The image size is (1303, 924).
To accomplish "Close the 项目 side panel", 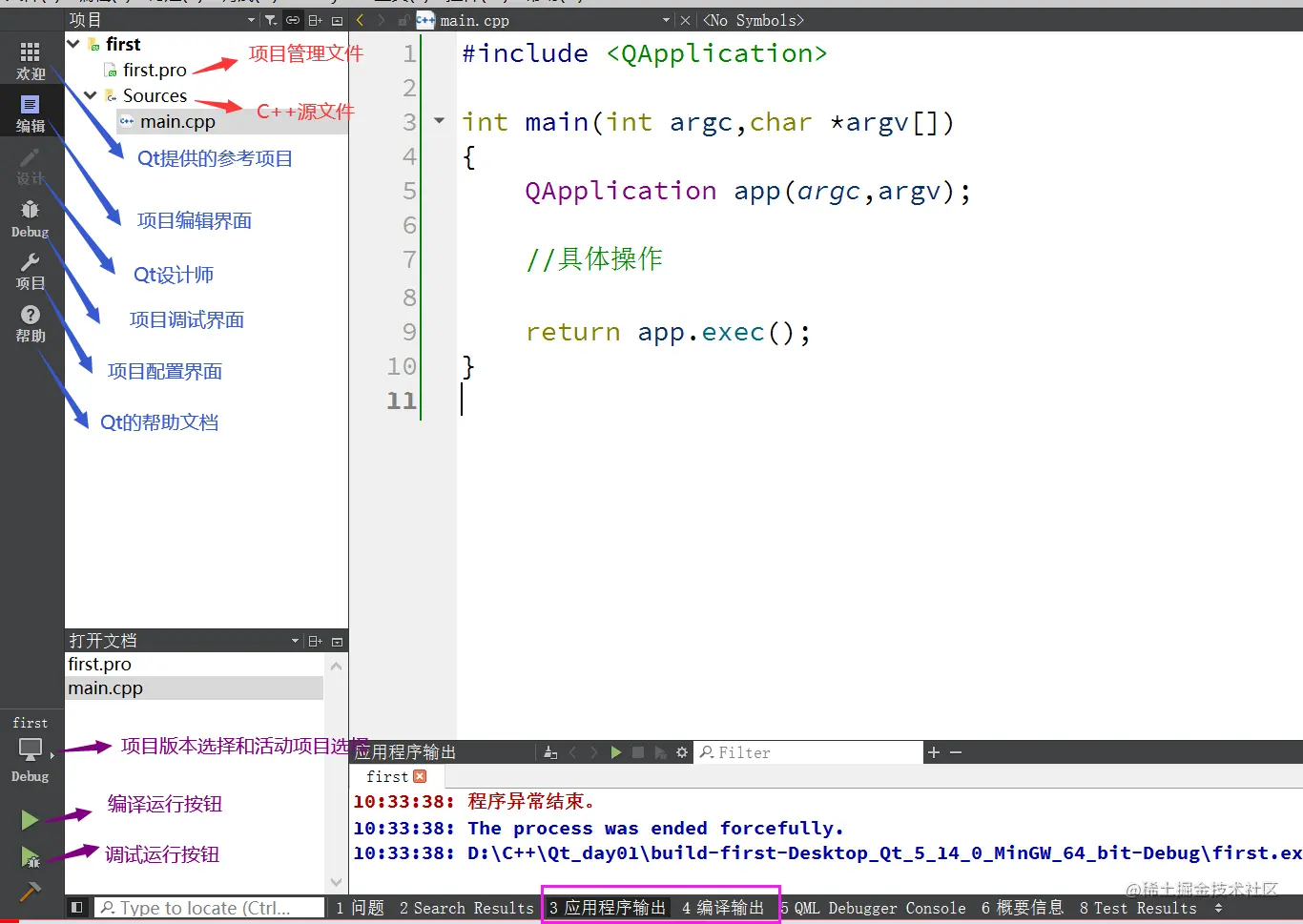I will coord(337,20).
